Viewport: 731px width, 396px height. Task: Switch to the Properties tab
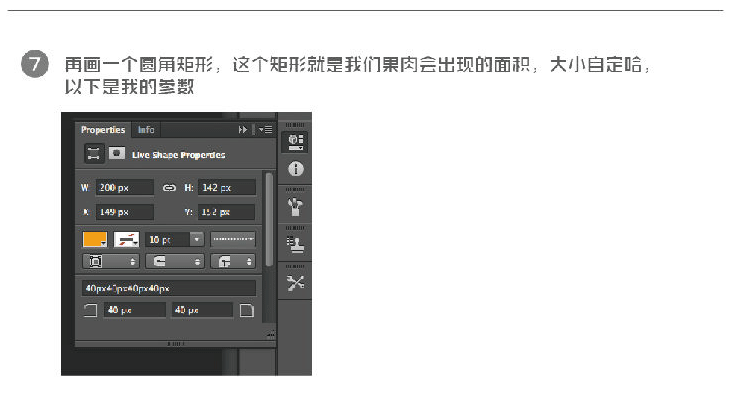[103, 130]
